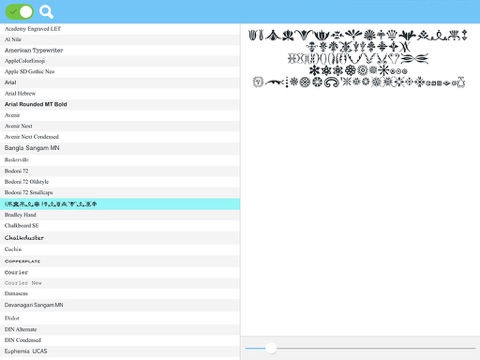Select Cochin font
The image size is (480, 360).
click(120, 250)
